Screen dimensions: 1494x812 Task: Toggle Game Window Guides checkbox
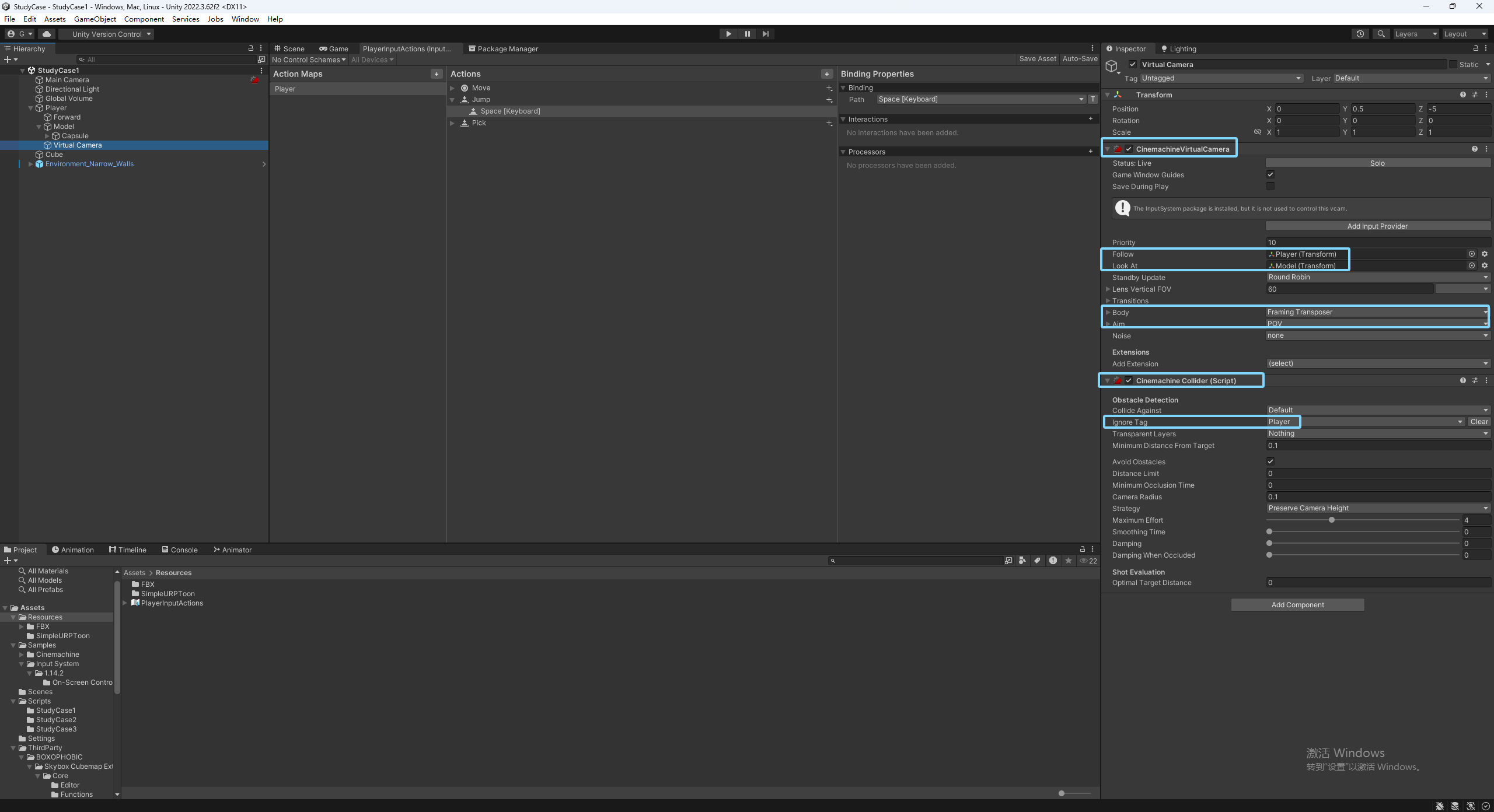click(1270, 174)
